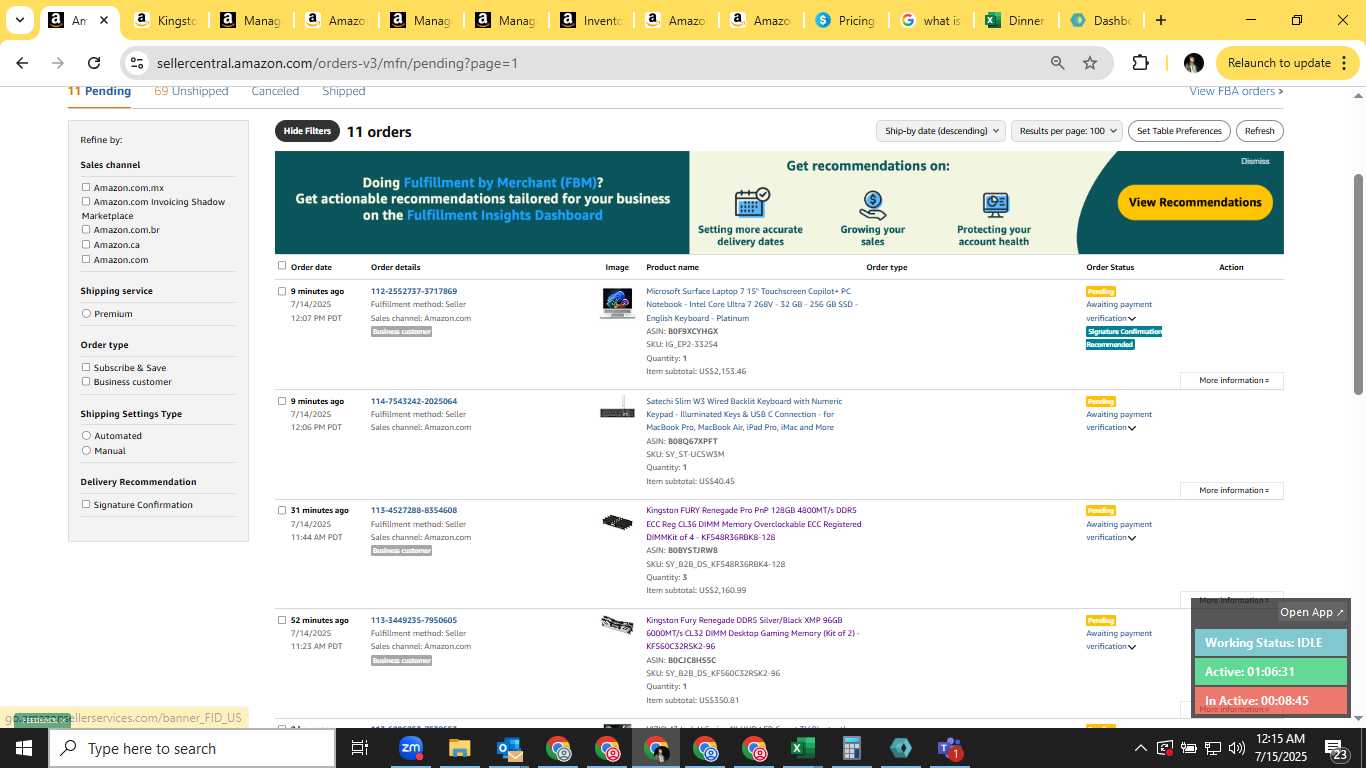Check the Amazon.ca sales channel filter
Screen dimensions: 1366x768
(86, 244)
